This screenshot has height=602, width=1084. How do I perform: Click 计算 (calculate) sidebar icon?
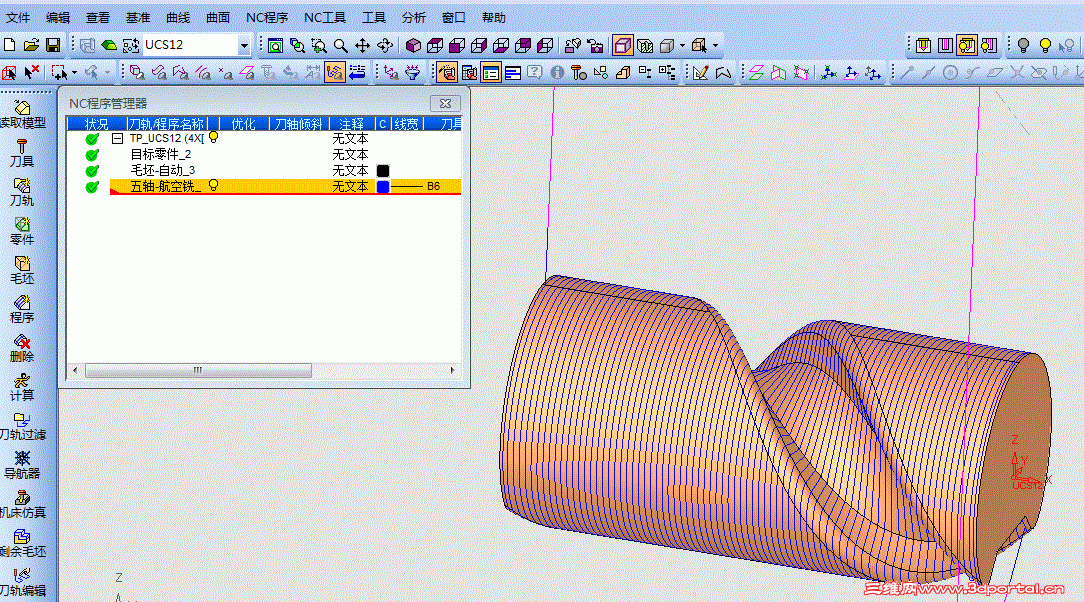(x=22, y=387)
